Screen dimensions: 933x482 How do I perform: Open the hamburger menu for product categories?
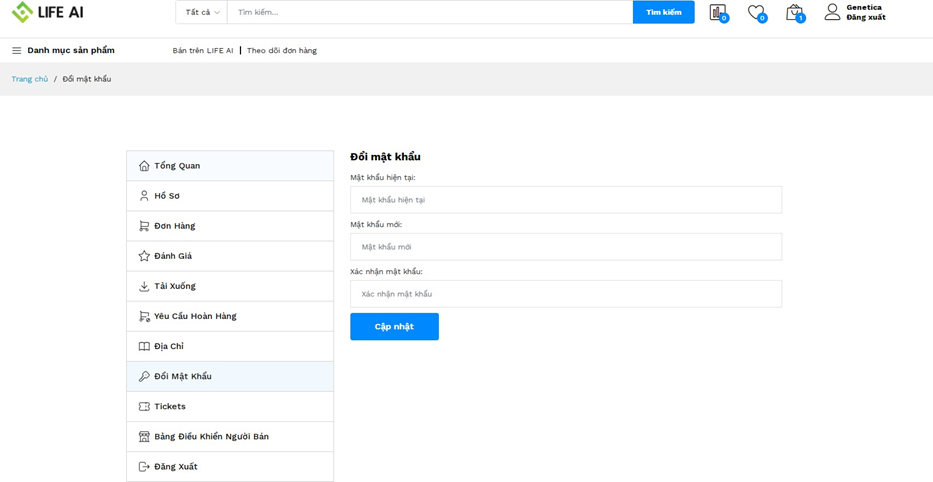pyautogui.click(x=16, y=51)
